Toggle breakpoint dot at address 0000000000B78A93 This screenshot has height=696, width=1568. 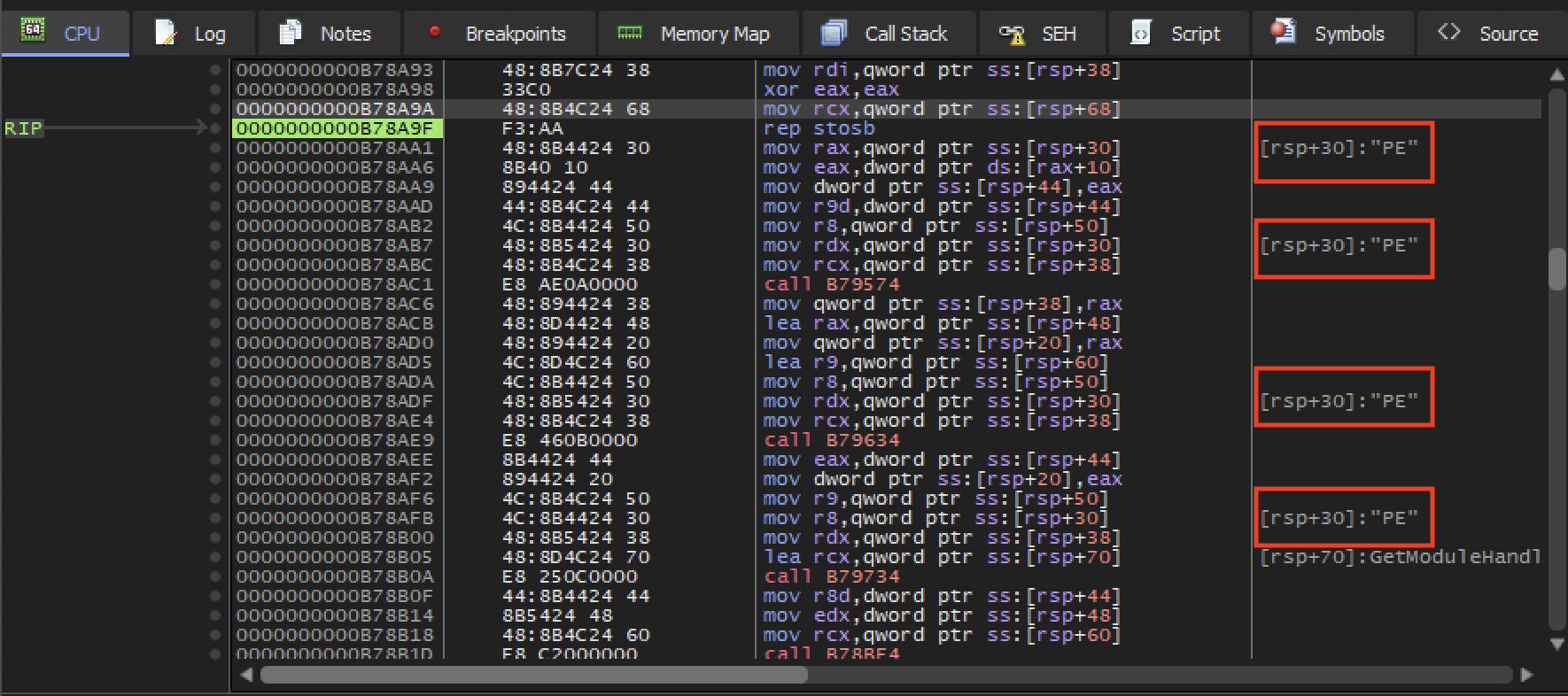215,70
